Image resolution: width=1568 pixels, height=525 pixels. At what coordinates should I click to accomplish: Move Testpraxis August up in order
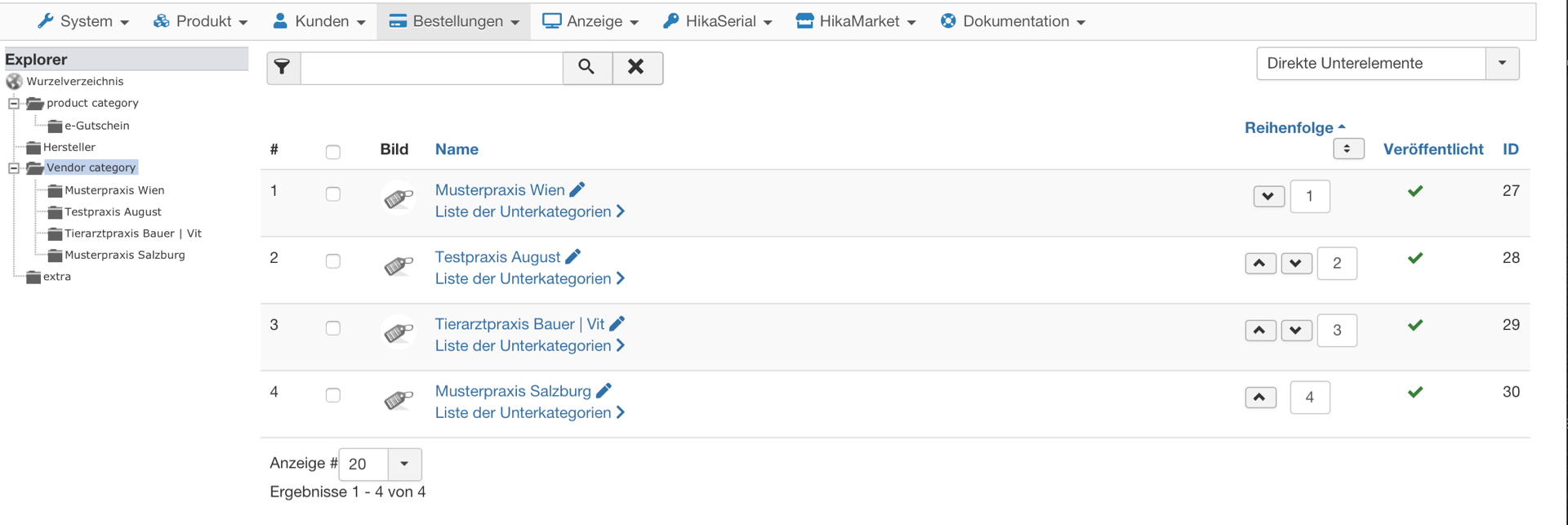[x=1259, y=263]
